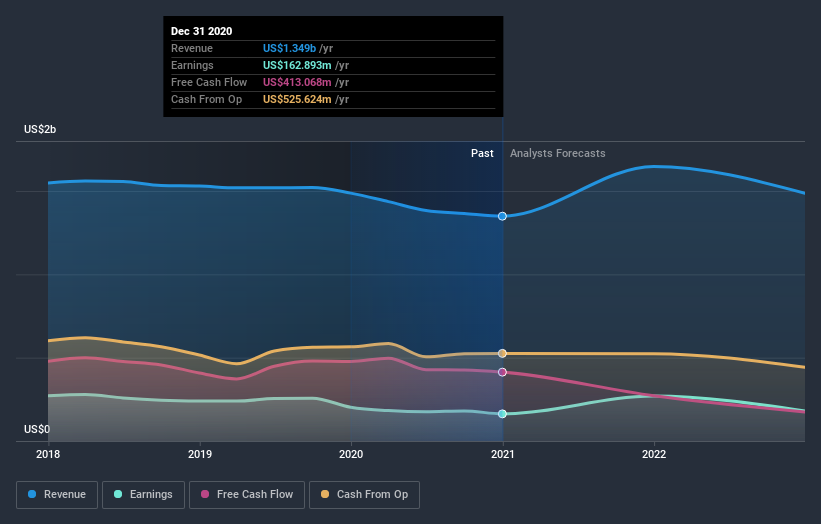Click the orange Cash From Op legend dot
This screenshot has width=821, height=524.
click(x=325, y=494)
